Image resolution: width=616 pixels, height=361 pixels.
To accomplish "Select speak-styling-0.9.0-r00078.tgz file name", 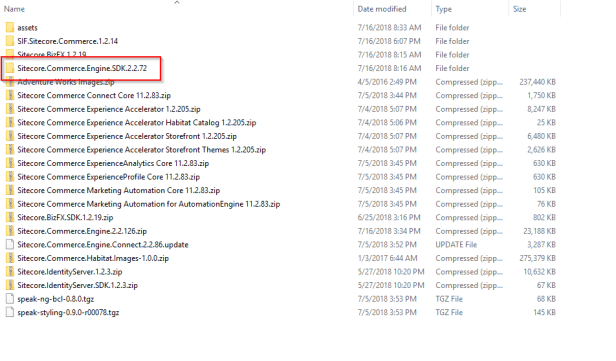I will tap(68, 312).
